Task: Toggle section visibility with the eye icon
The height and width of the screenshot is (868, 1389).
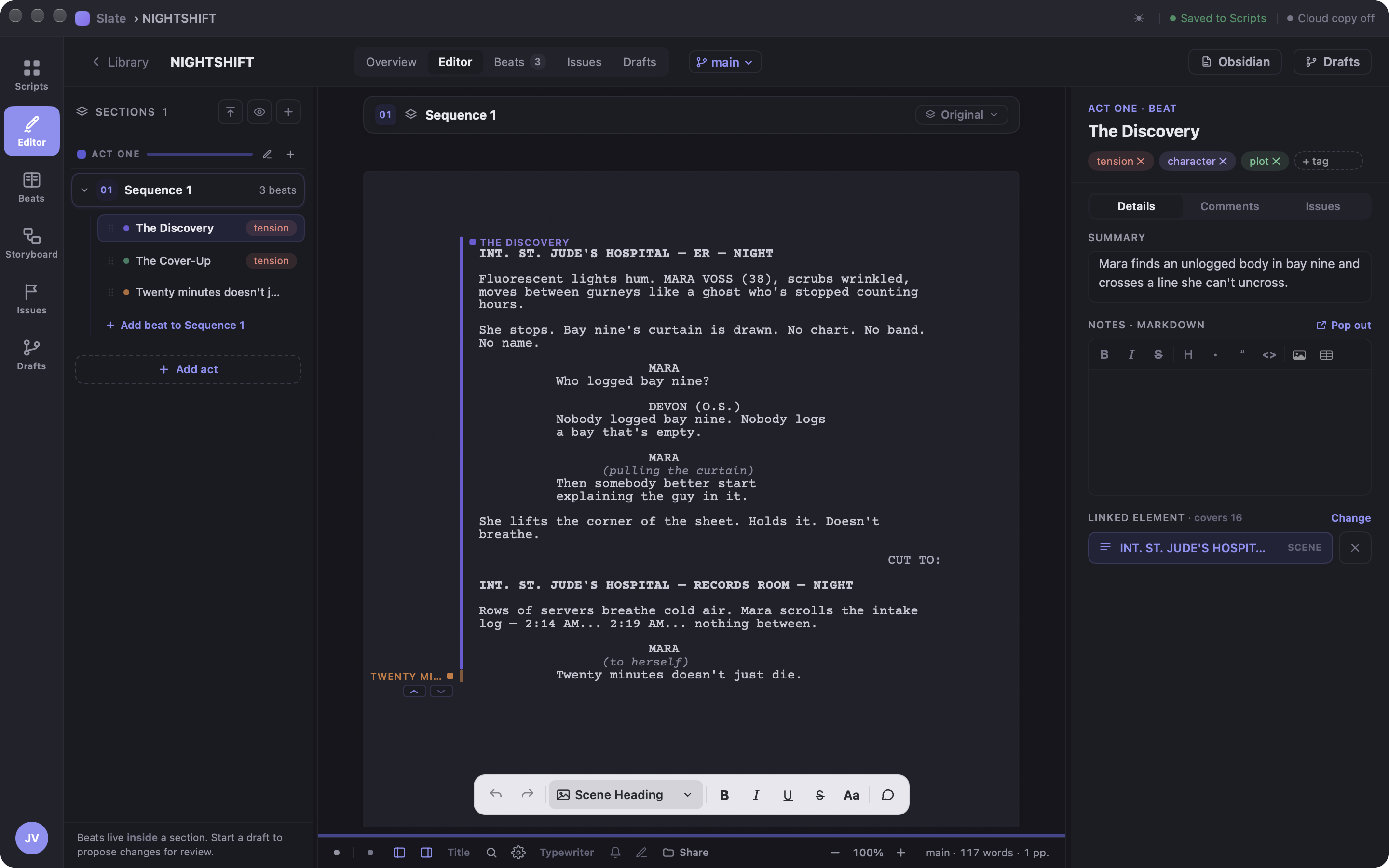Action: [x=259, y=112]
